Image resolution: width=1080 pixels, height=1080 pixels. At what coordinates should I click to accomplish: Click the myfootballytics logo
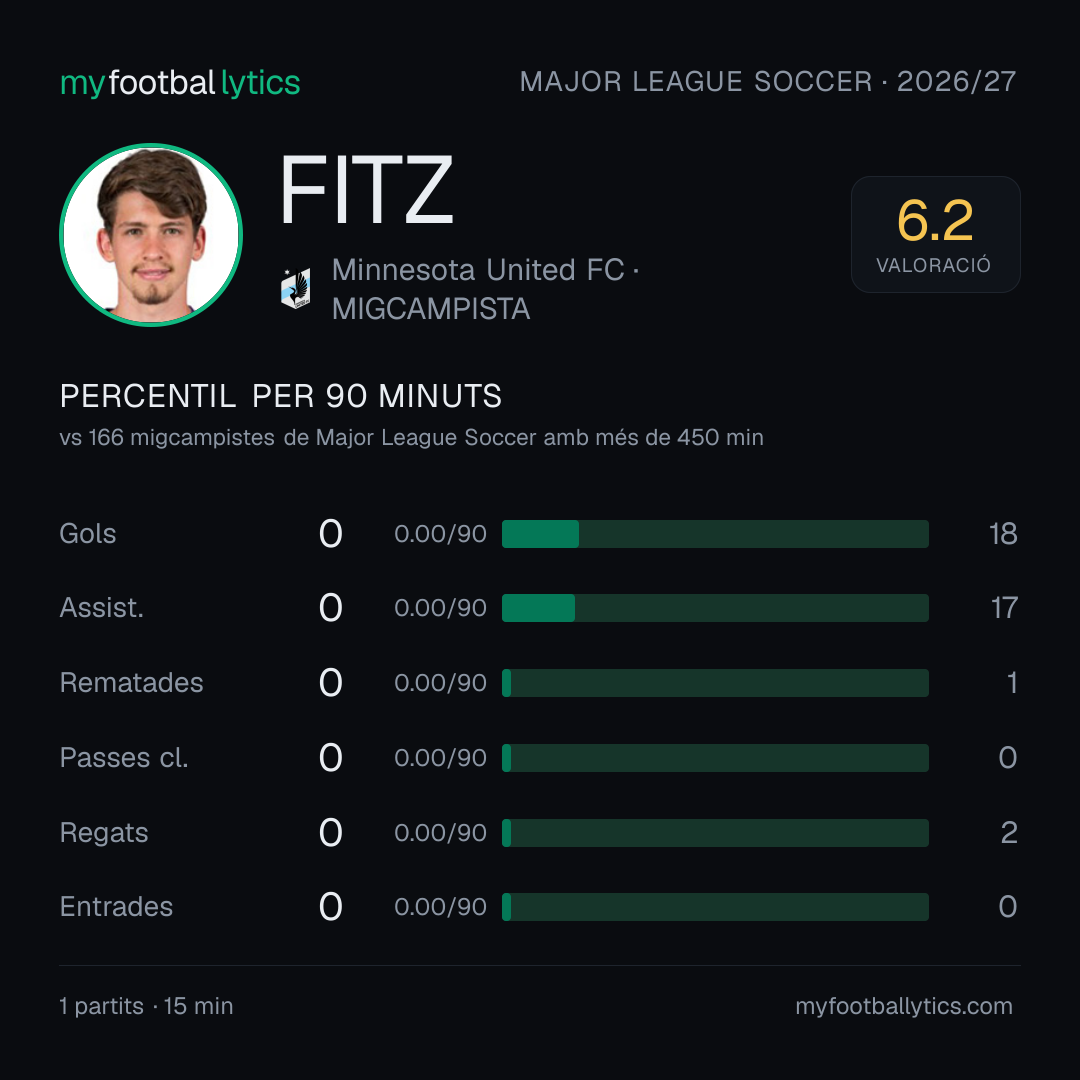point(180,83)
